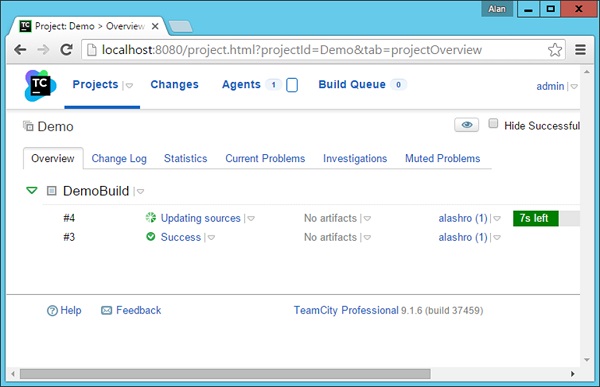Click the green success check icon for #3

pos(151,237)
